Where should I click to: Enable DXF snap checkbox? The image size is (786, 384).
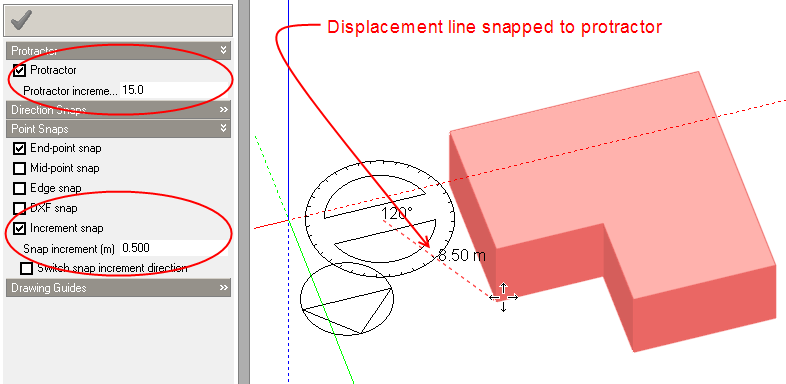pos(20,208)
